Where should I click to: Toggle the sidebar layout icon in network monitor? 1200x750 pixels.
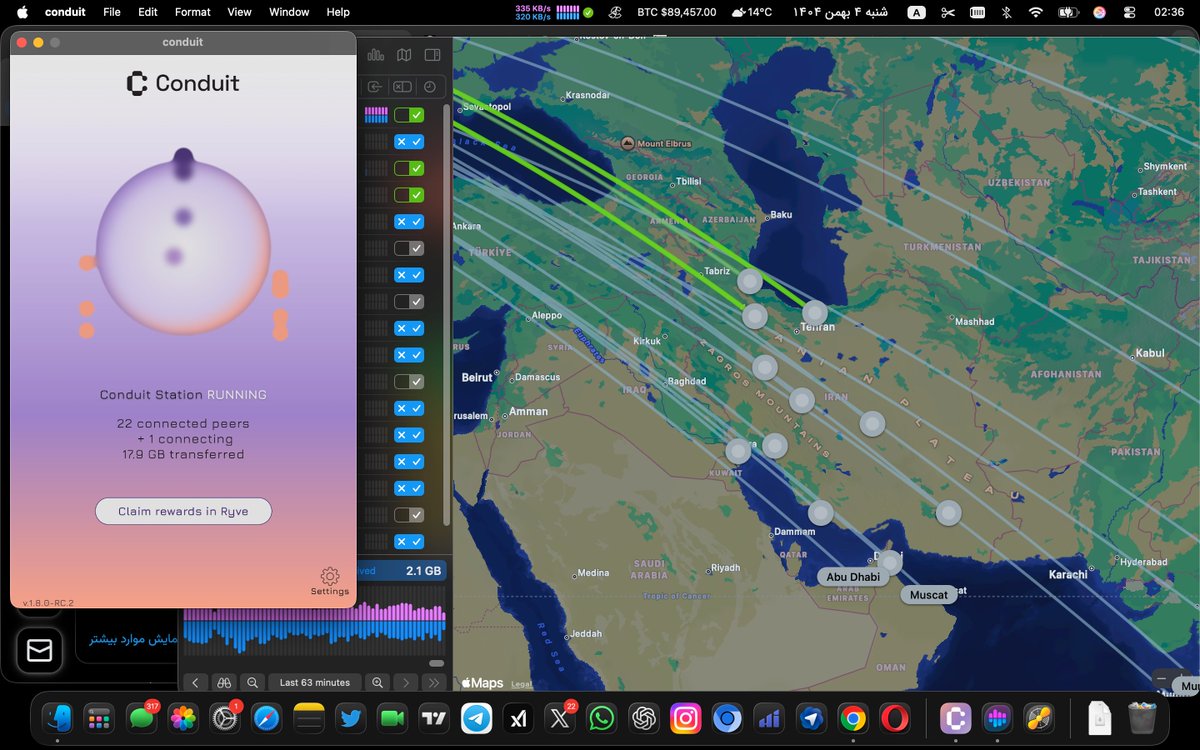tap(432, 55)
